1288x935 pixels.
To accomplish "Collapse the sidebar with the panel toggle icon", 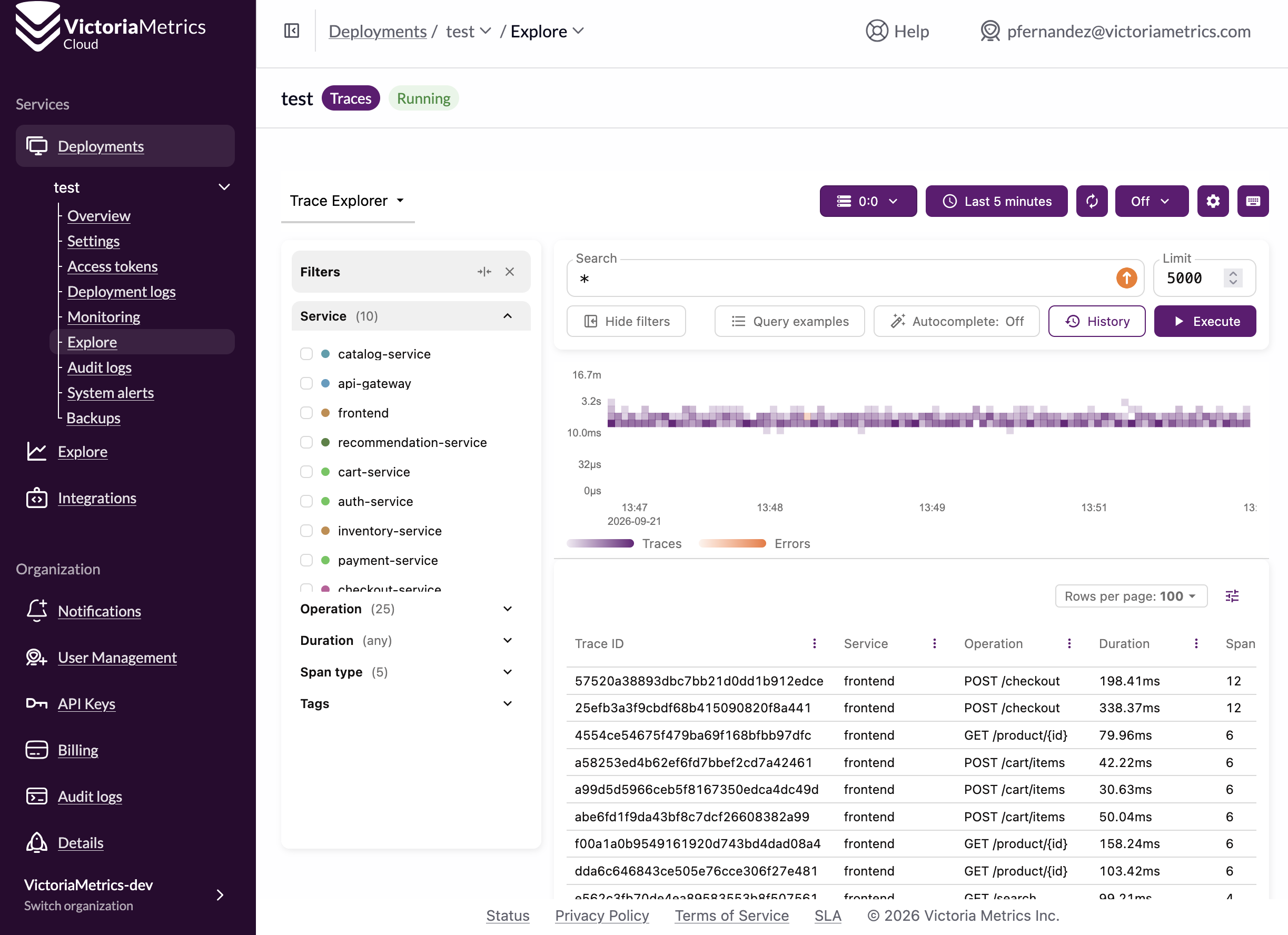I will (x=291, y=31).
